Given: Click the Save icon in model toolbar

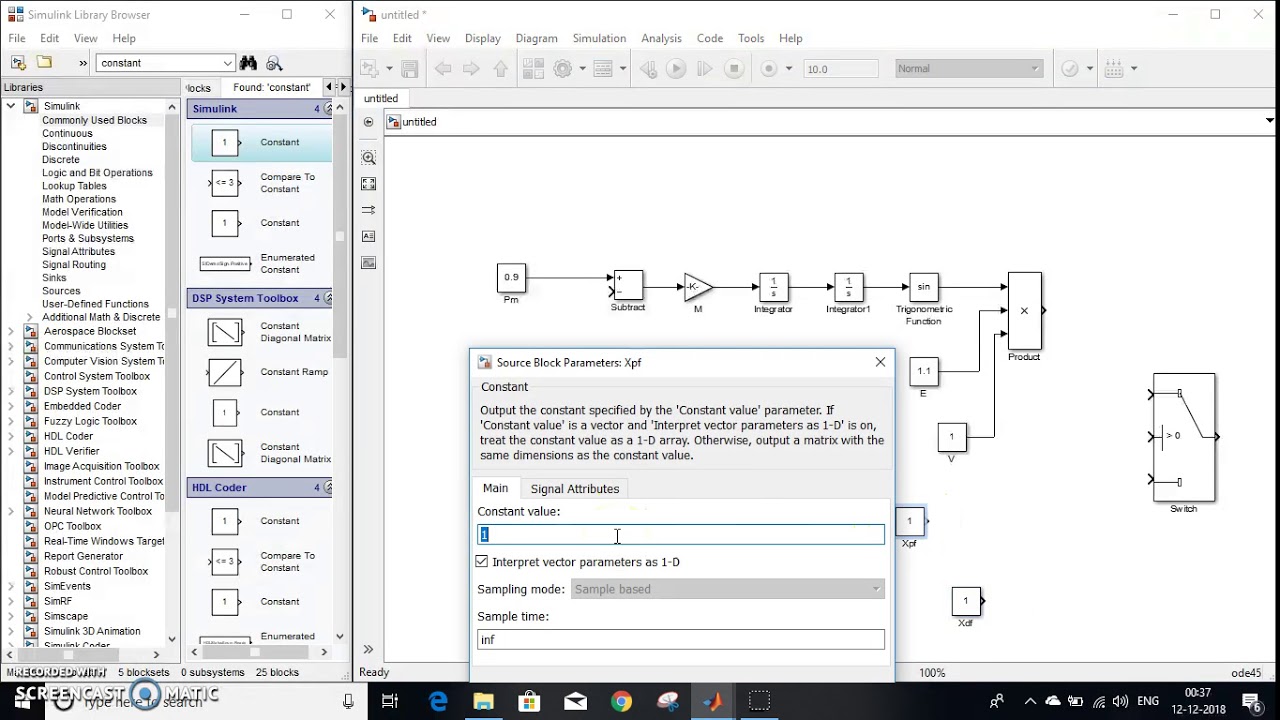Looking at the screenshot, I should pyautogui.click(x=409, y=69).
